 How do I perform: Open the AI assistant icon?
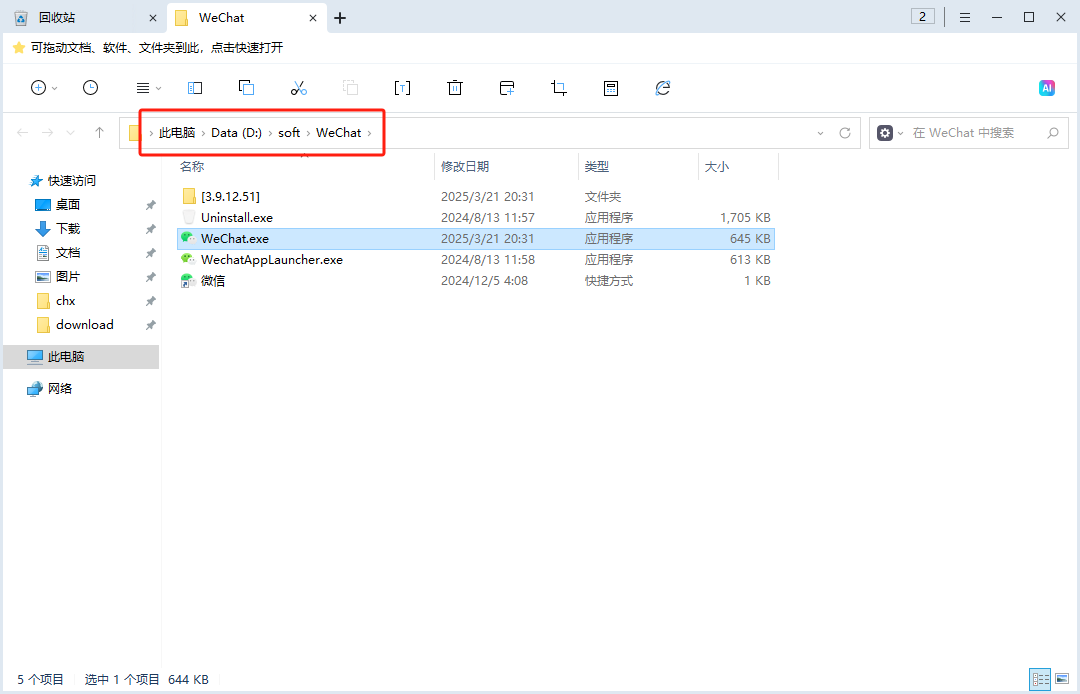click(1047, 87)
